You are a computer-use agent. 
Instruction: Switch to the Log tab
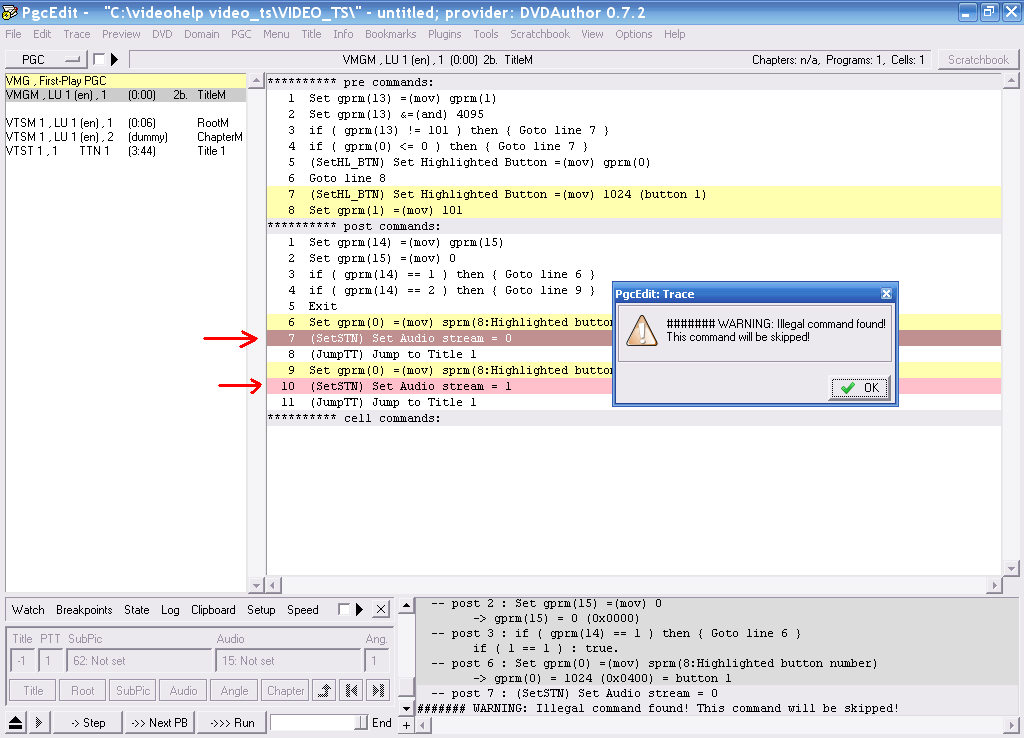pyautogui.click(x=170, y=610)
